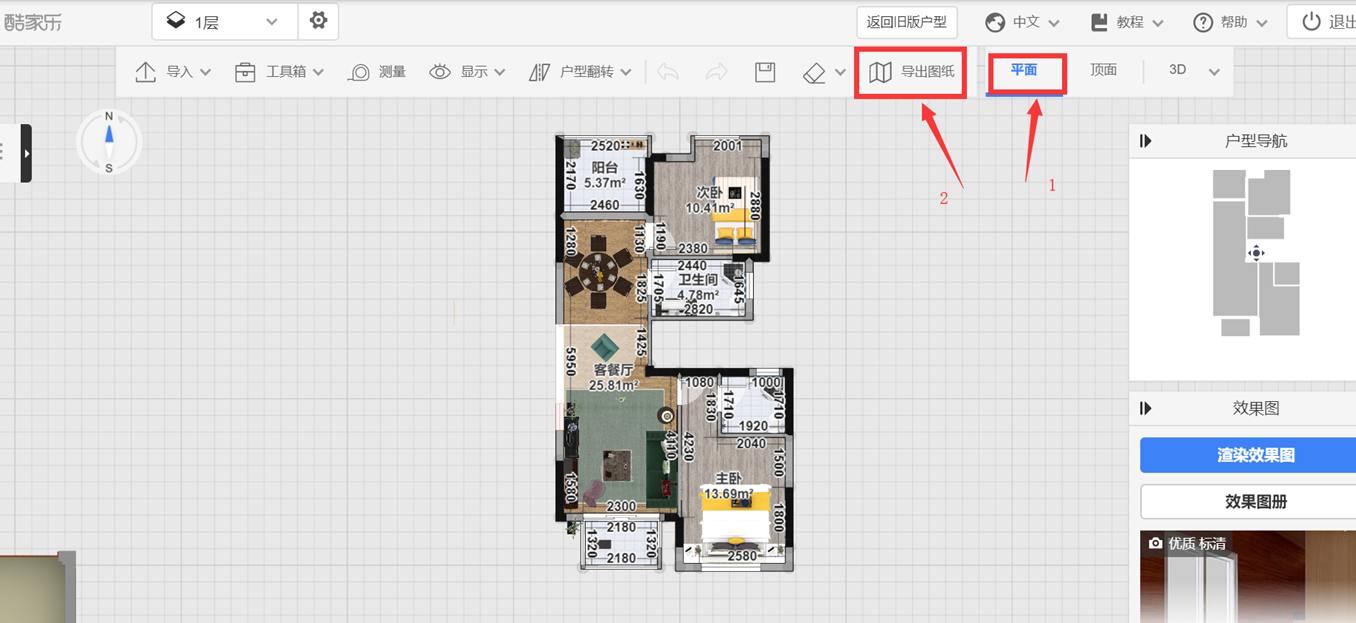Select the eraser clear tool

(x=814, y=72)
